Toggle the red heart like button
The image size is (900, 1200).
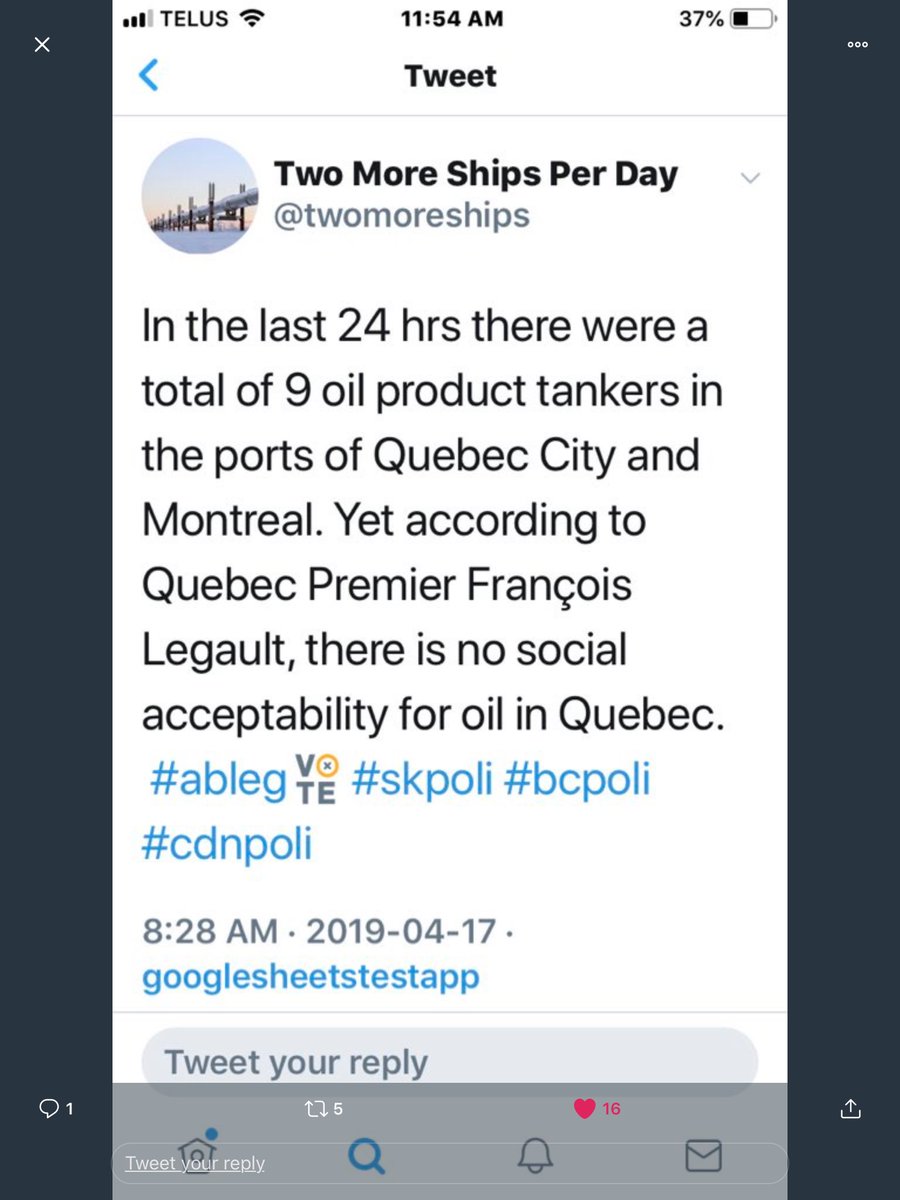[x=585, y=1108]
